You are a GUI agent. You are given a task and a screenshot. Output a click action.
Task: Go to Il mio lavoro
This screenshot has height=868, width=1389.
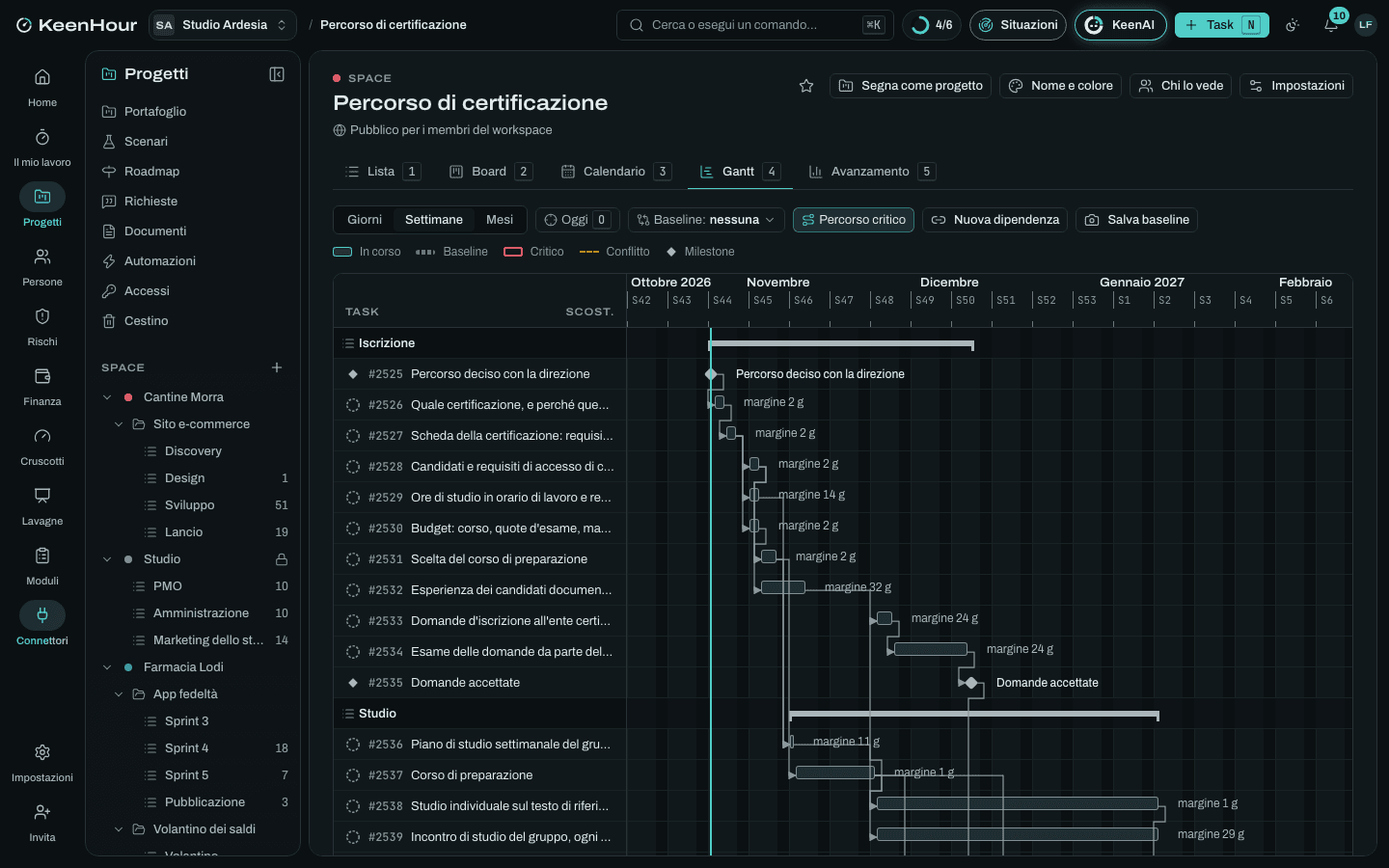coord(42,147)
